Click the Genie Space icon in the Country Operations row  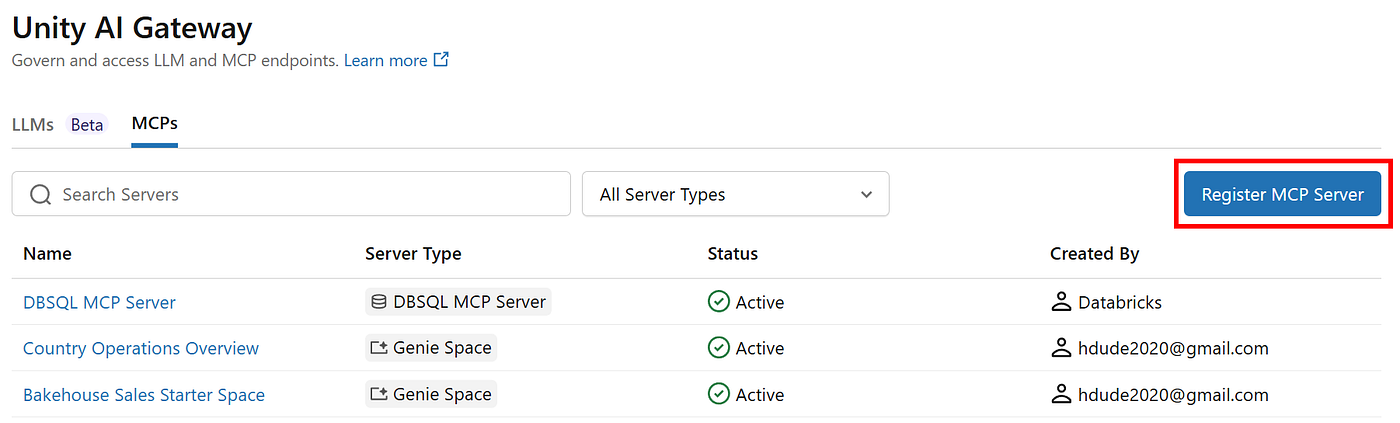(x=379, y=348)
